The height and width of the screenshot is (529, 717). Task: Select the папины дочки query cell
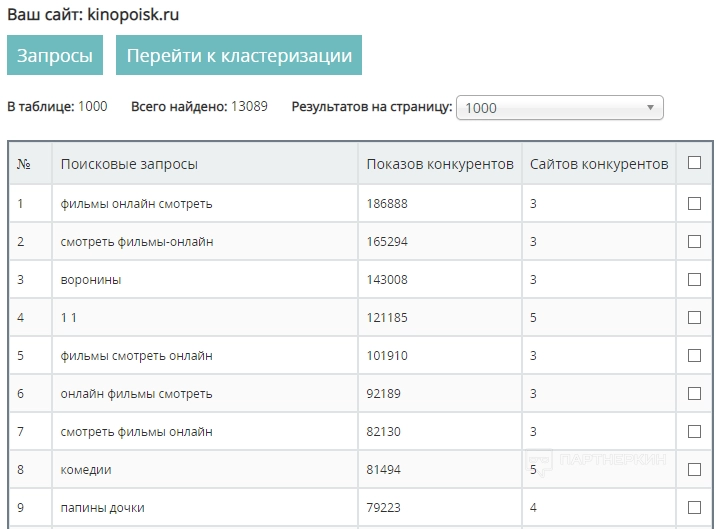pos(102,508)
